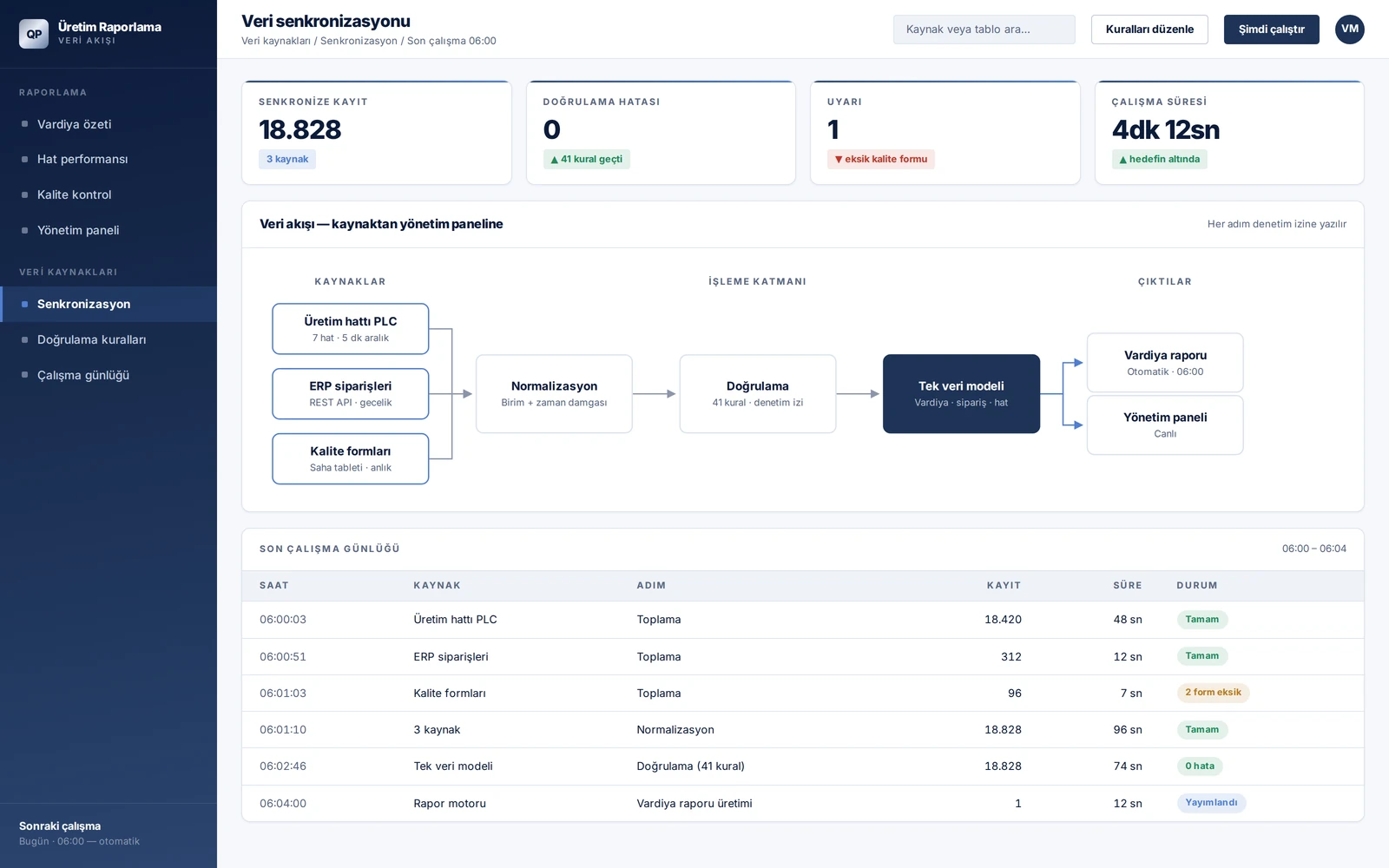1389x868 pixels.
Task: Select the 06:04:00 Rapor motoru log entry
Action: coord(803,804)
